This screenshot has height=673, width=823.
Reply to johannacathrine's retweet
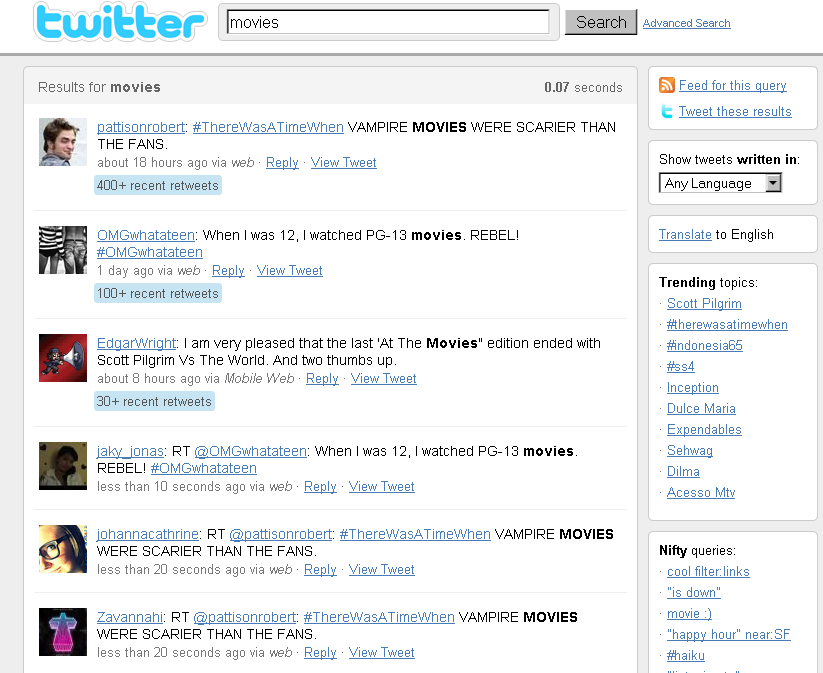[x=320, y=570]
